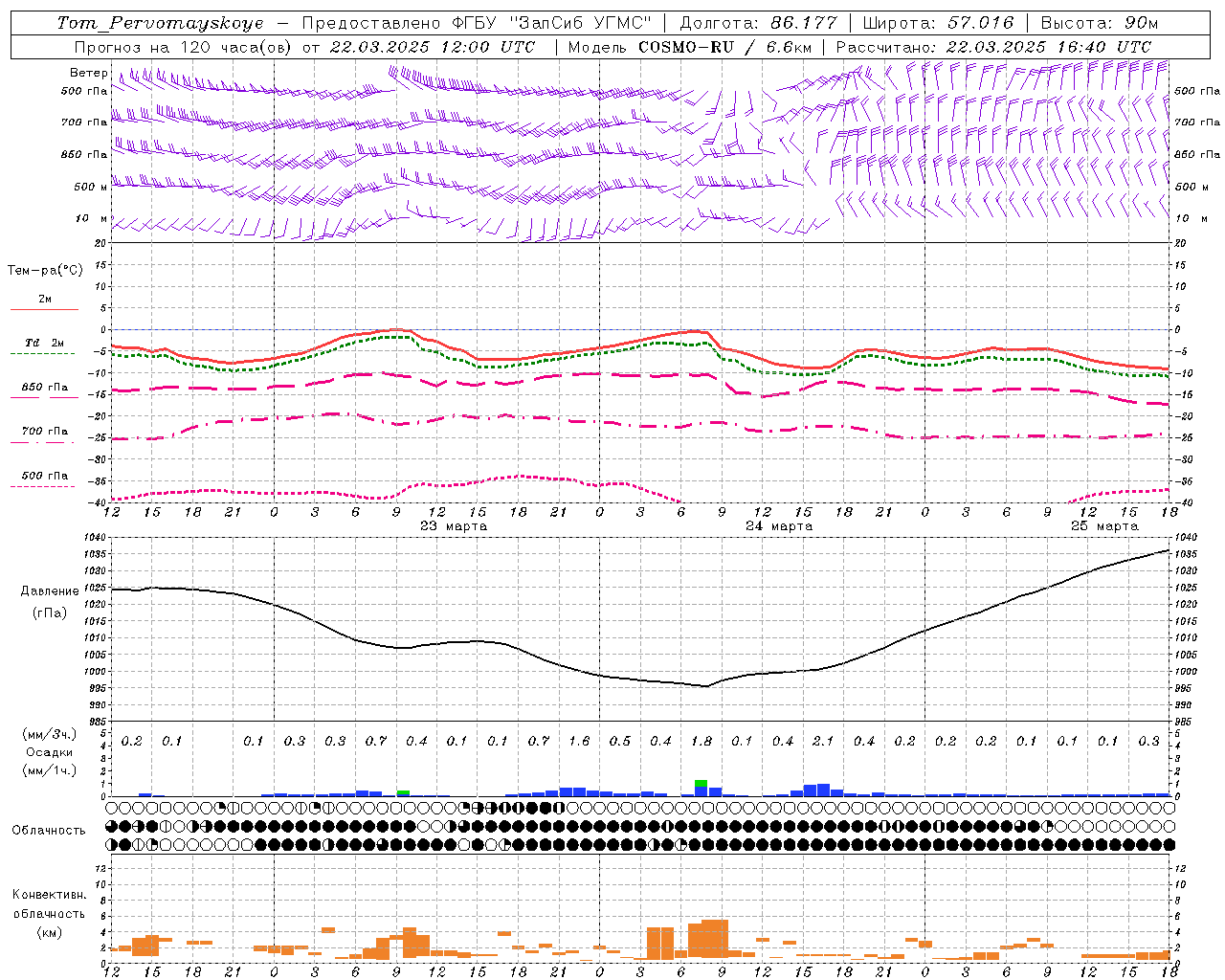Image resolution: width=1225 pixels, height=980 pixels.
Task: Click the 850 гПа temperature legend entry
Action: [44, 388]
